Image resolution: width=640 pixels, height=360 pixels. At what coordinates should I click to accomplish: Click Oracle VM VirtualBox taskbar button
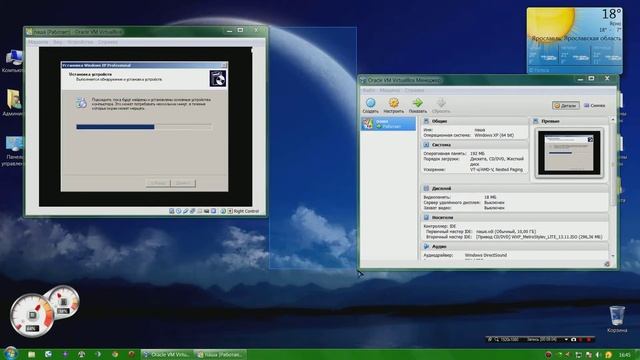point(167,354)
